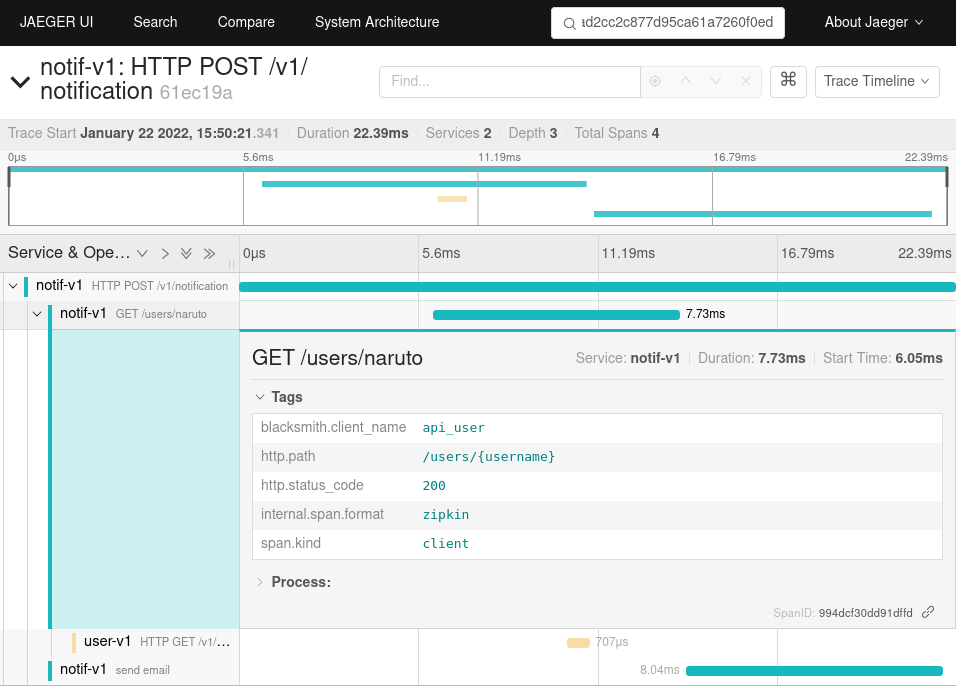
Task: Focus the Find input field
Action: 510,81
